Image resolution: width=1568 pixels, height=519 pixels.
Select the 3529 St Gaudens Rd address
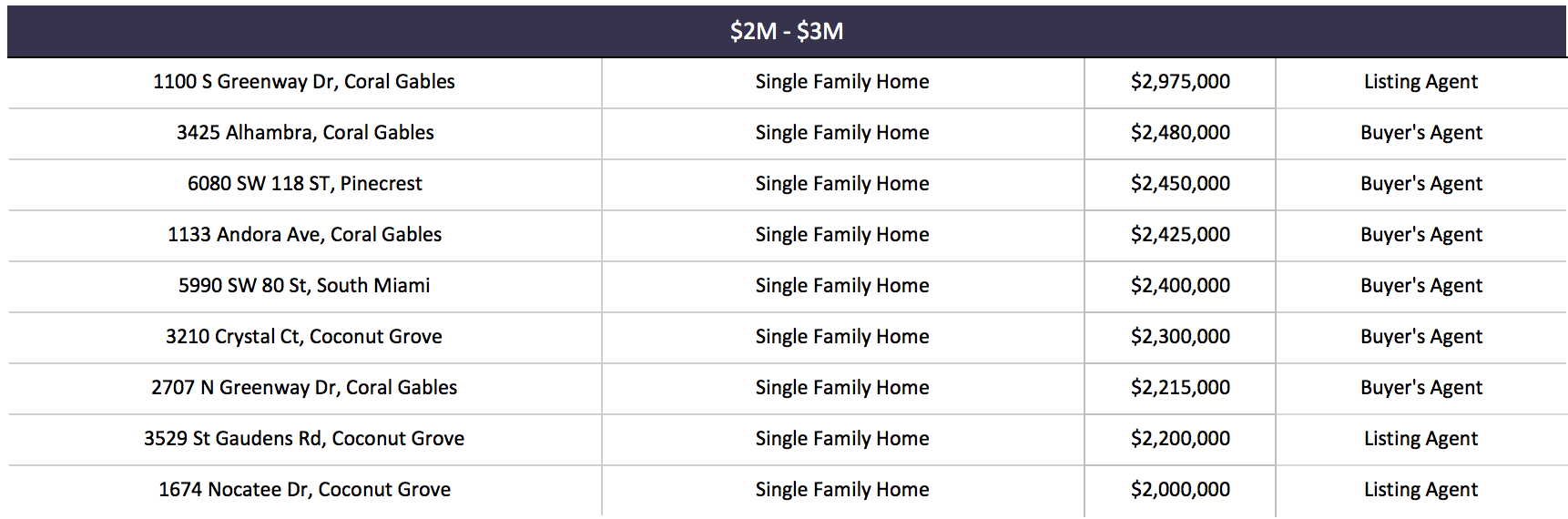304,439
